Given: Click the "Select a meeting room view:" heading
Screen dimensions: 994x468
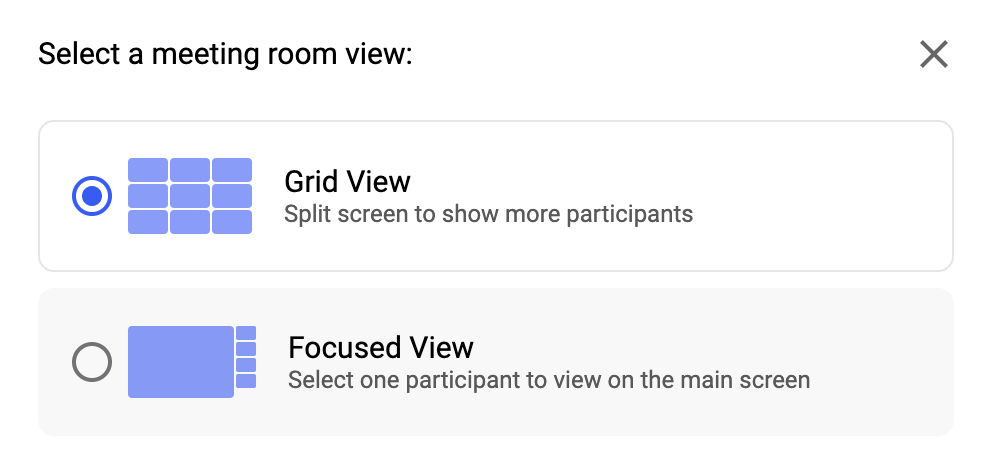Looking at the screenshot, I should (225, 54).
